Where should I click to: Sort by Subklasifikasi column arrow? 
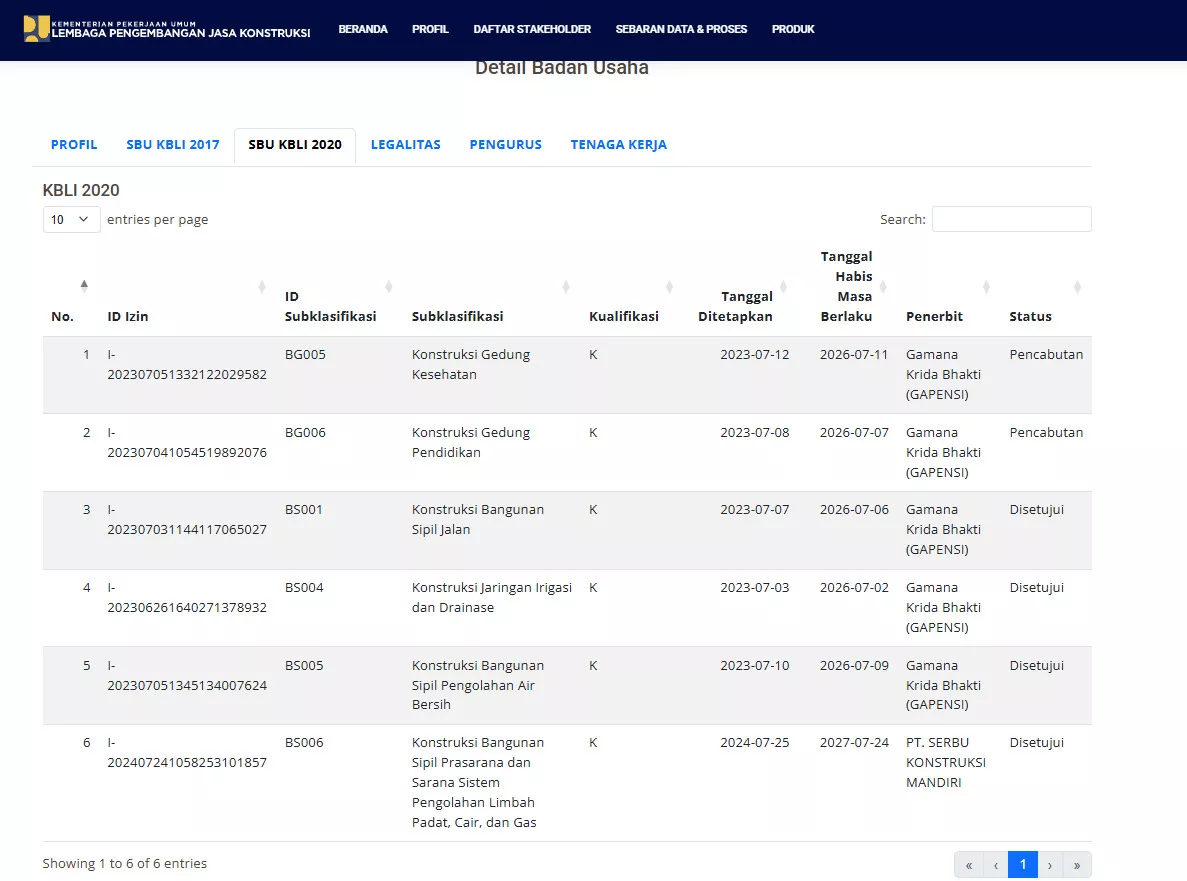pyautogui.click(x=566, y=287)
